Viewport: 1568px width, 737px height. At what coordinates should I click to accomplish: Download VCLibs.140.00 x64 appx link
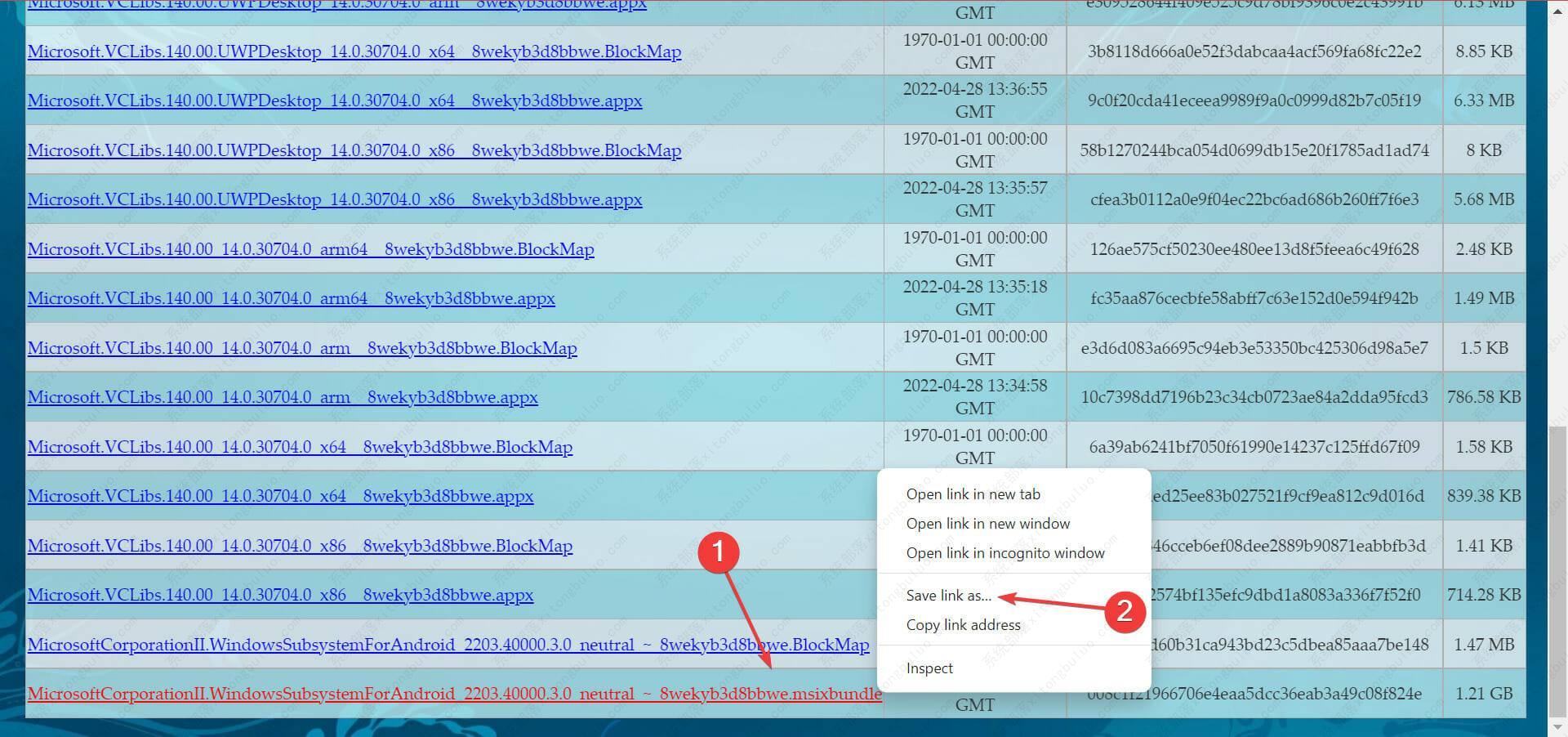click(280, 496)
